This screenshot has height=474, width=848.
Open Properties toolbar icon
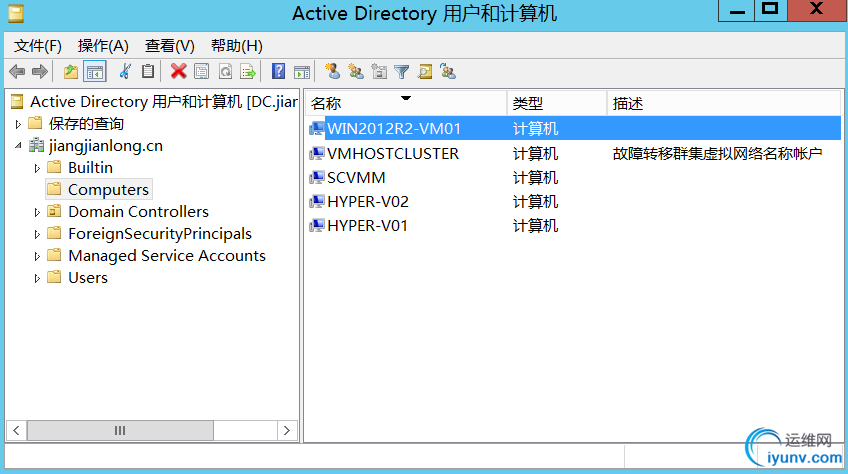click(x=202, y=71)
